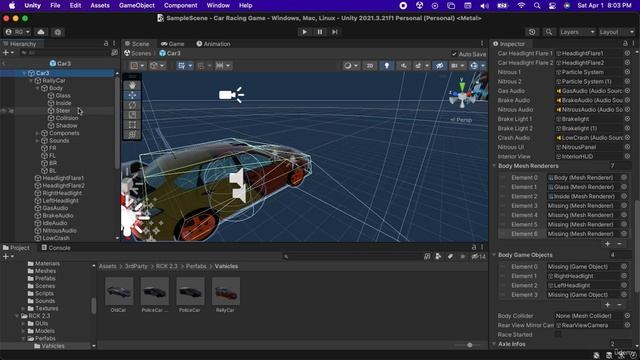
Task: Add element to Body Mesh Renderers list
Action: 607,244
